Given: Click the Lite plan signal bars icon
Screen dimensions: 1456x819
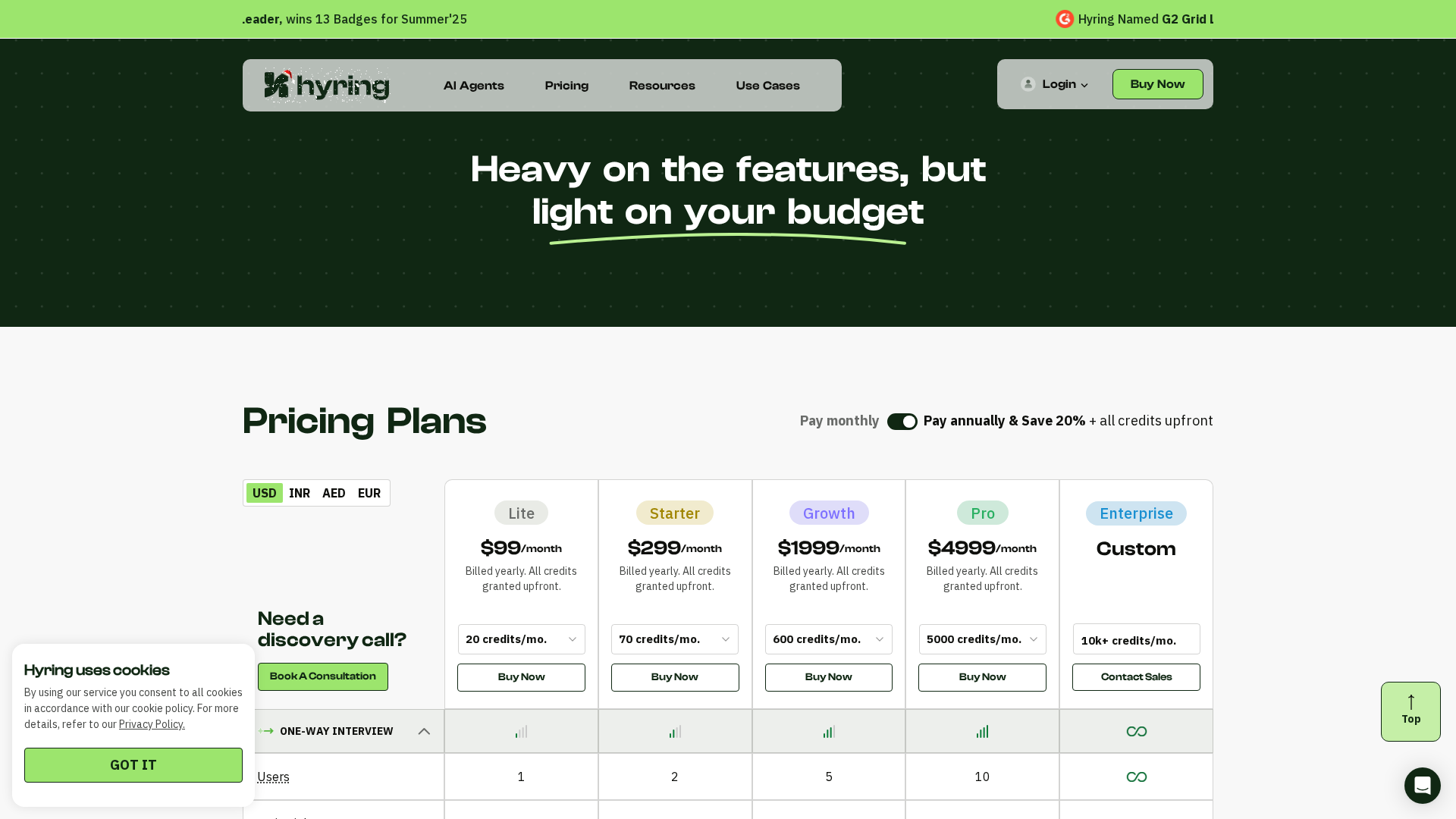Looking at the screenshot, I should pos(521,732).
